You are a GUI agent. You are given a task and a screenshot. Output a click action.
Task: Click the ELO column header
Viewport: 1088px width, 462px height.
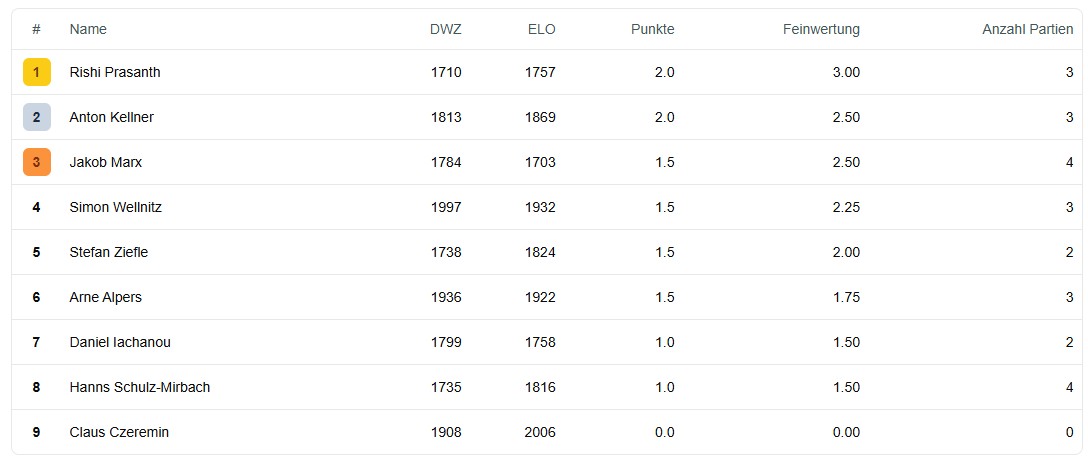(541, 29)
